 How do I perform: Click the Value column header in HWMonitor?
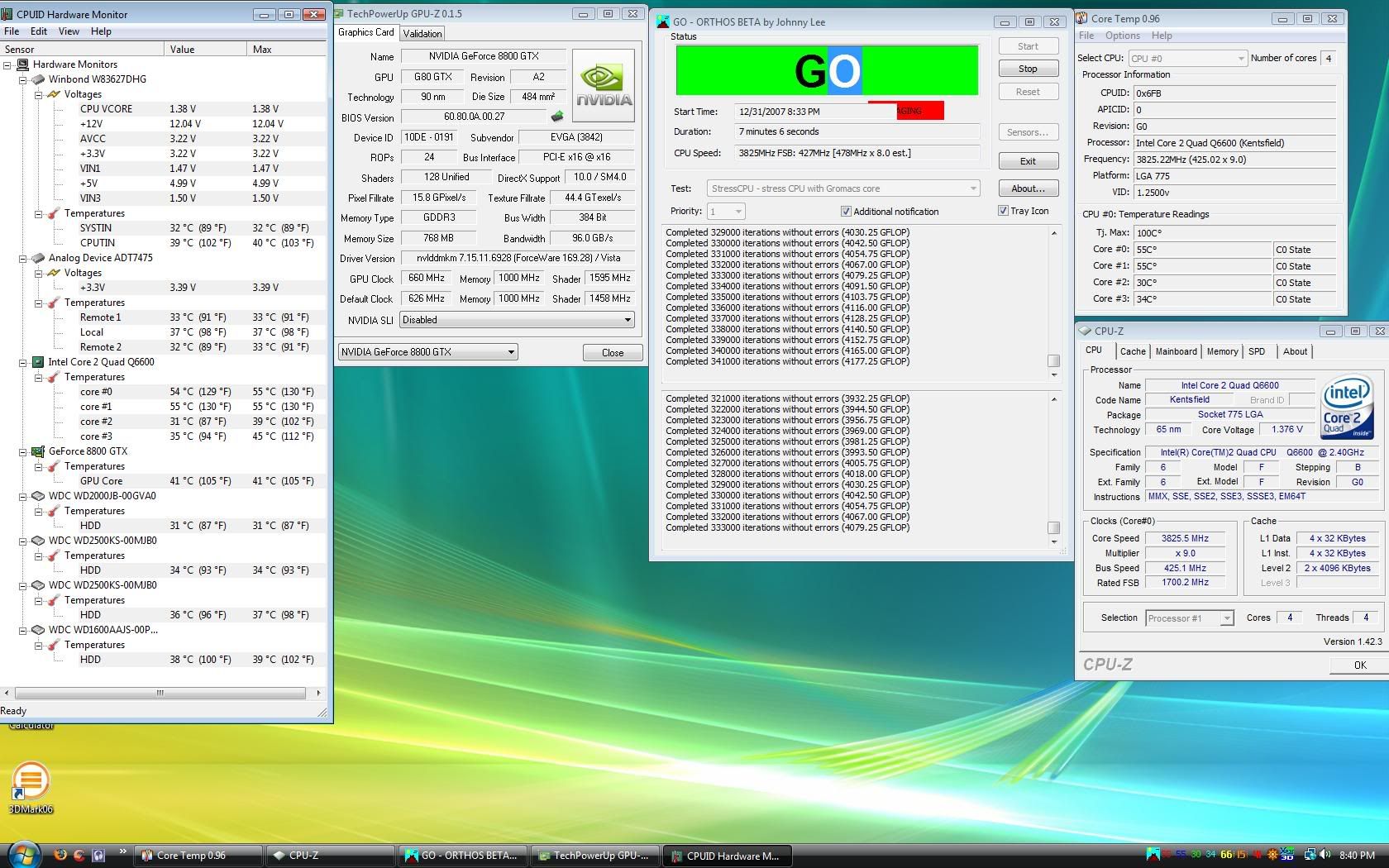pyautogui.click(x=205, y=50)
